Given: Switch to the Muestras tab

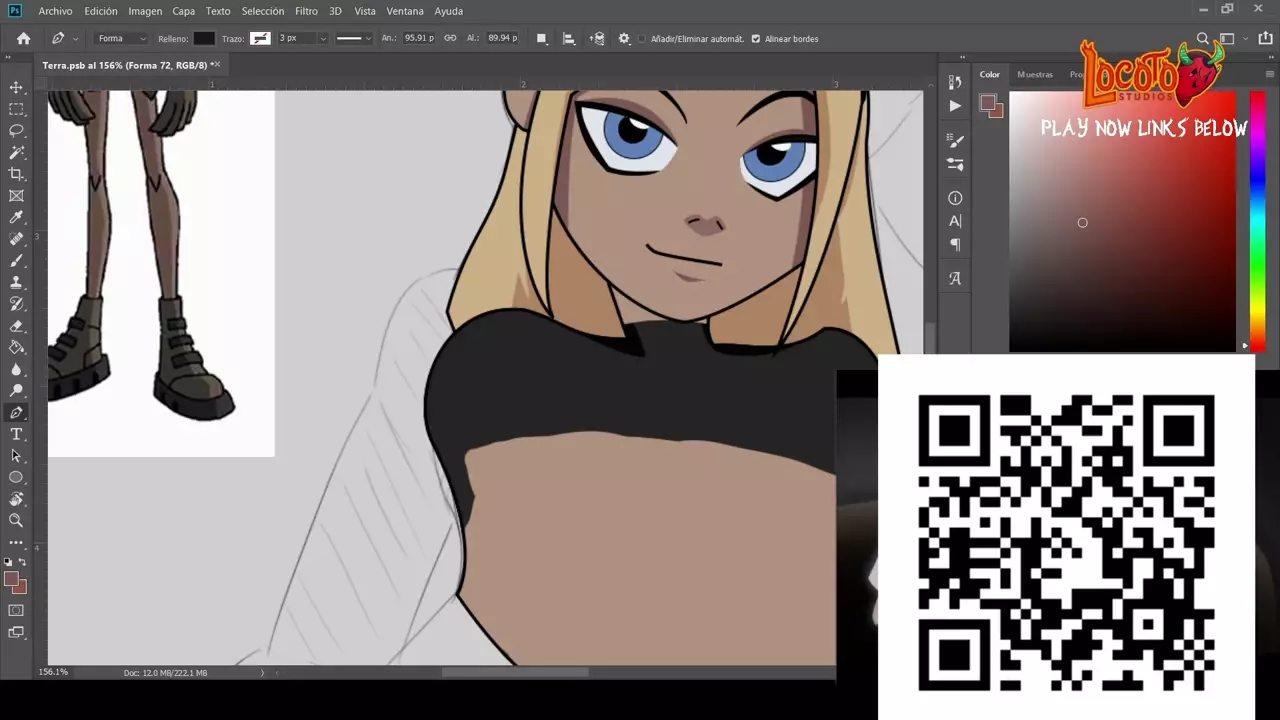Looking at the screenshot, I should (1034, 74).
